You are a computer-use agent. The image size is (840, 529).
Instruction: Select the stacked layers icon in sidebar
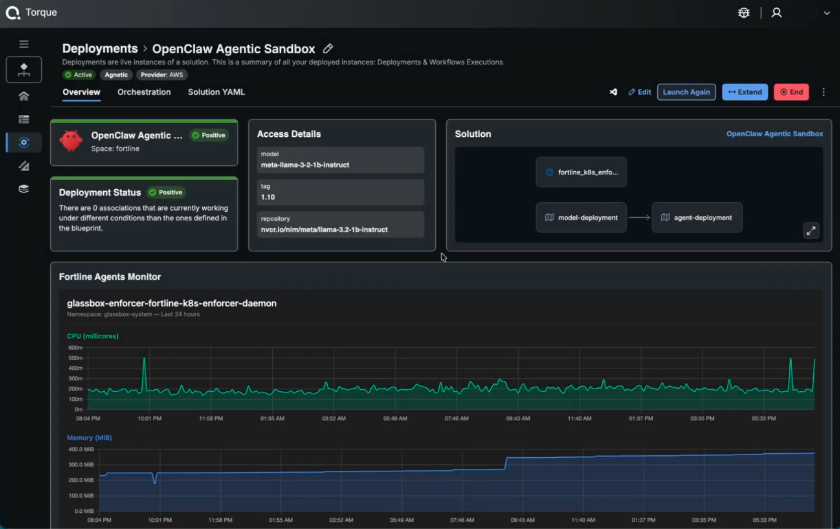[24, 188]
